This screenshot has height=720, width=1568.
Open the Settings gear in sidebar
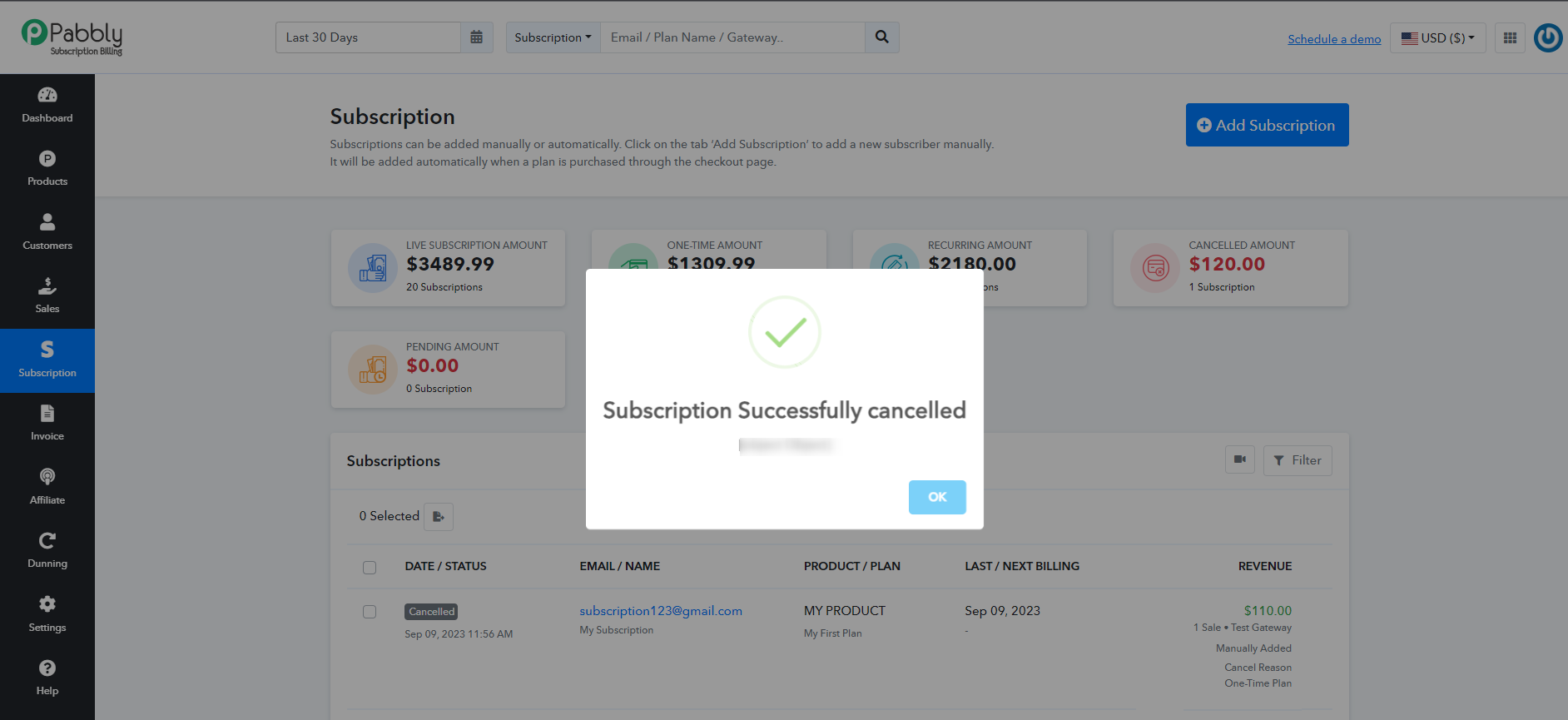(47, 614)
